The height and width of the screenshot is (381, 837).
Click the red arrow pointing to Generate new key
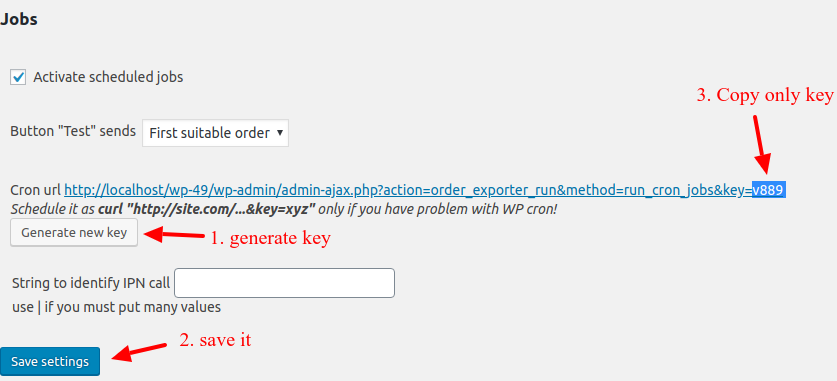175,234
